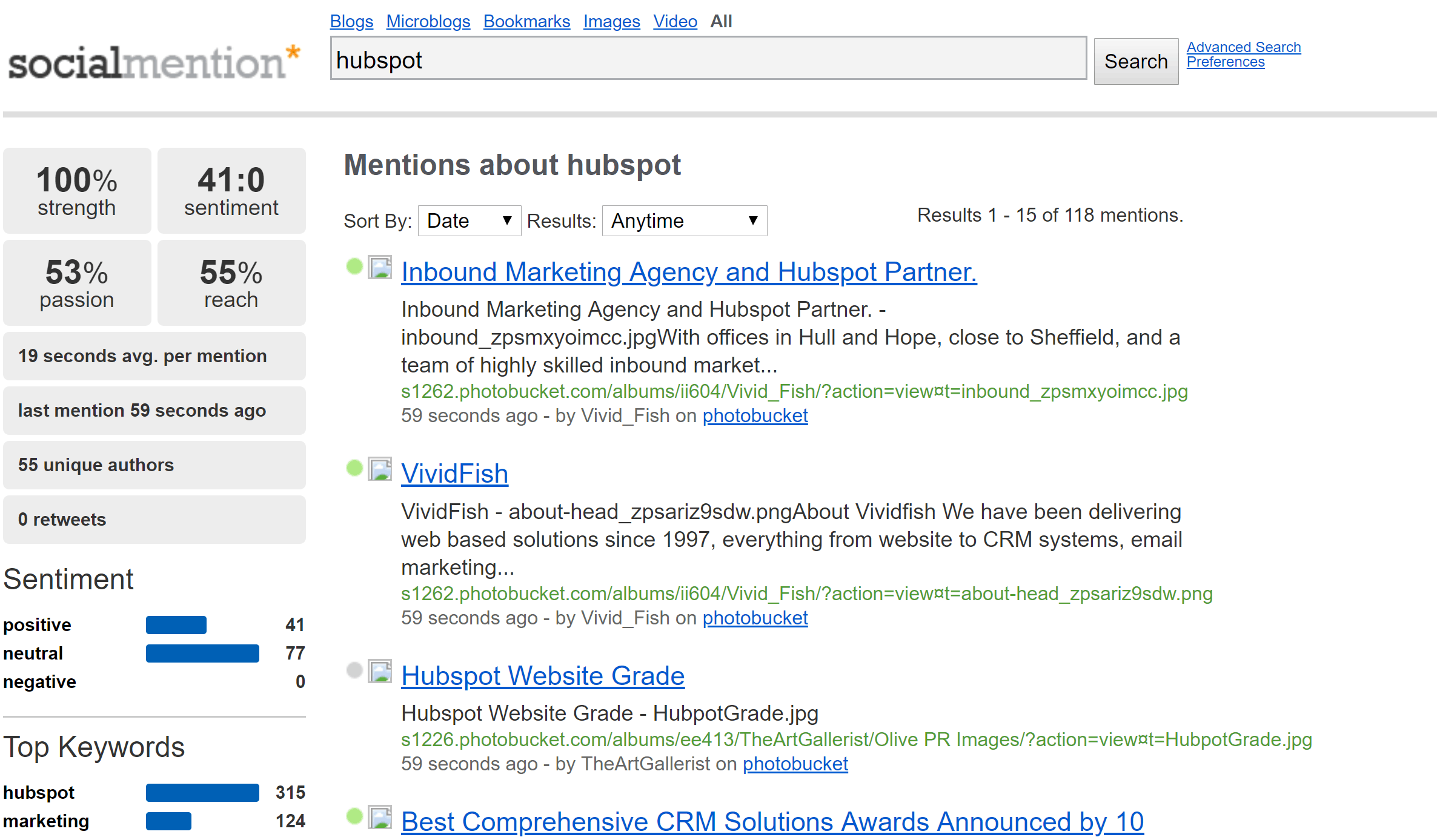Viewport: 1437px width, 840px height.
Task: Click the Video tab filter
Action: click(x=672, y=19)
